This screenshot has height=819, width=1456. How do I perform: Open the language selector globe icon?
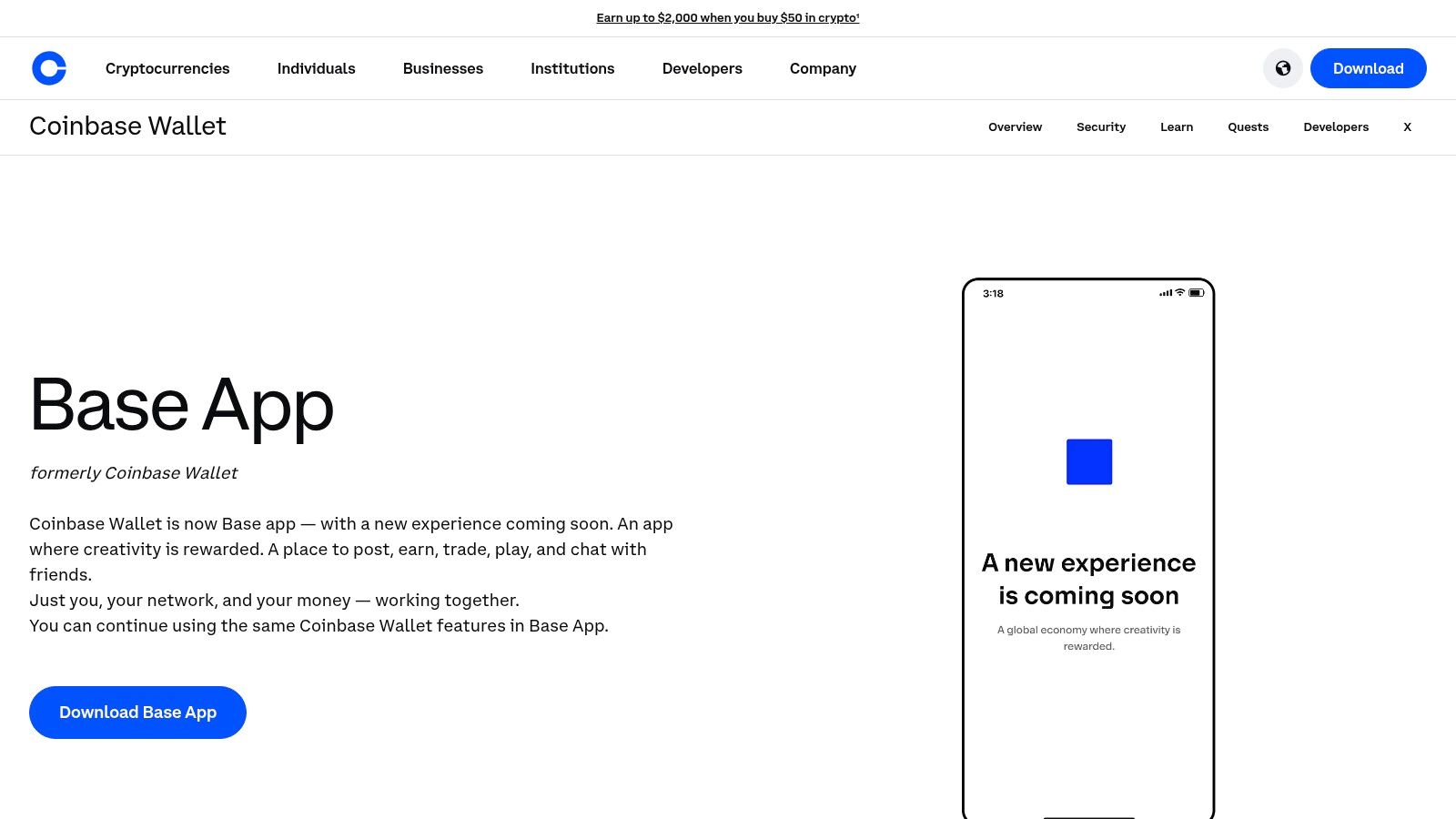1282,68
